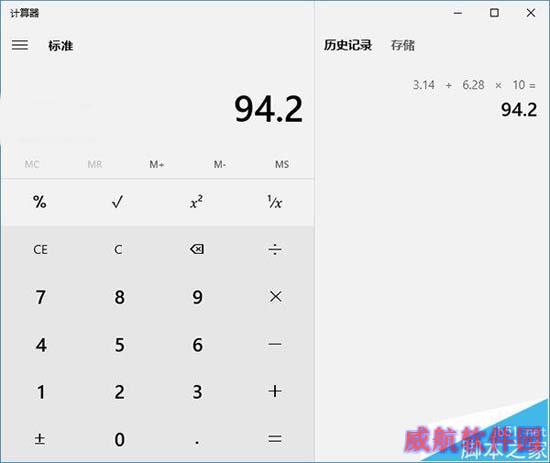This screenshot has width=550, height=463.
Task: Click the multiply operator
Action: click(275, 297)
